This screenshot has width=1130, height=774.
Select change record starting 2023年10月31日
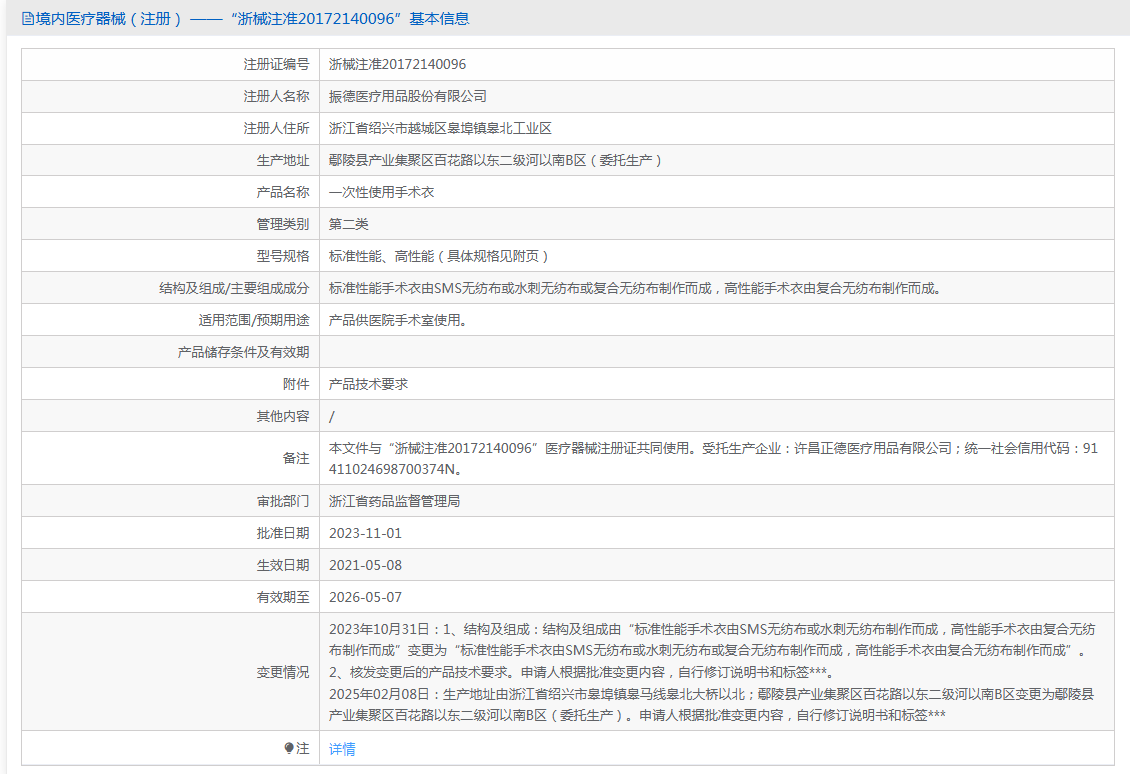712,651
